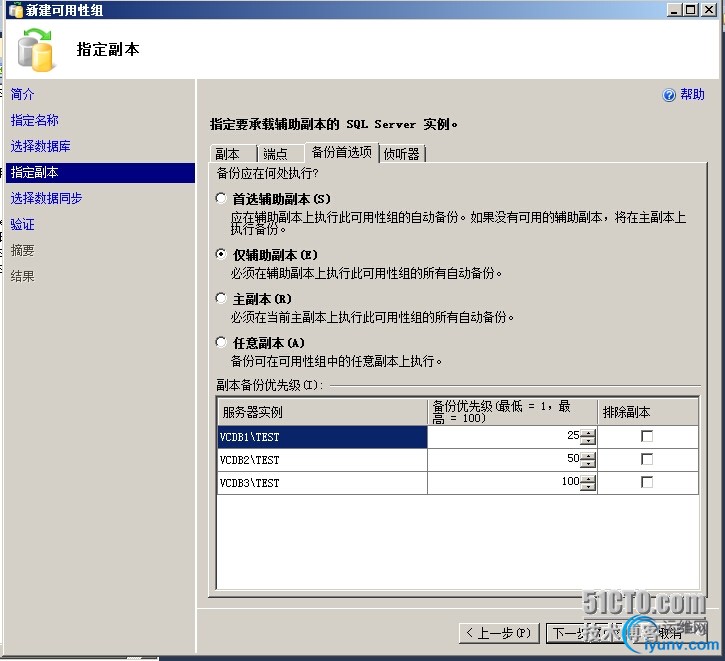The image size is (725, 661).
Task: Check exclude replica for VCDB2\TEST
Action: (x=647, y=459)
